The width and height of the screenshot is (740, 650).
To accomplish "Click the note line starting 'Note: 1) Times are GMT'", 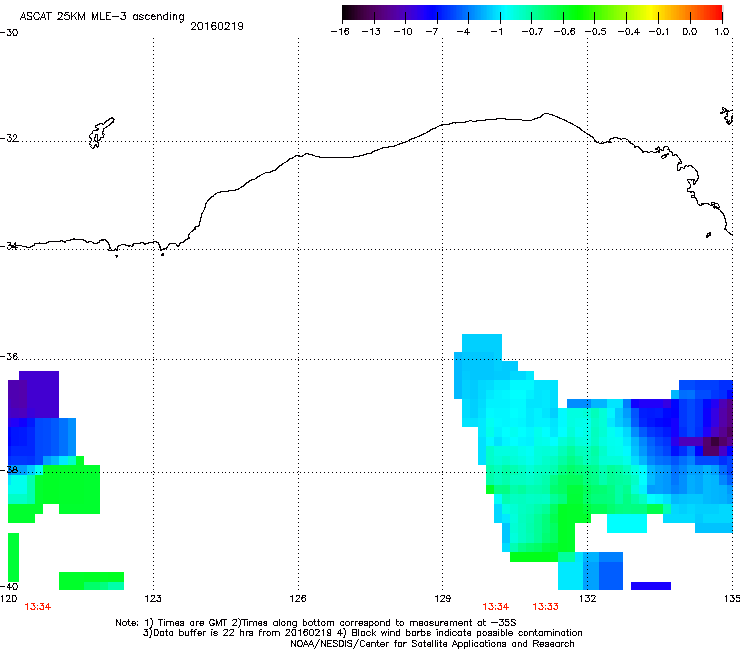I will 316,623.
